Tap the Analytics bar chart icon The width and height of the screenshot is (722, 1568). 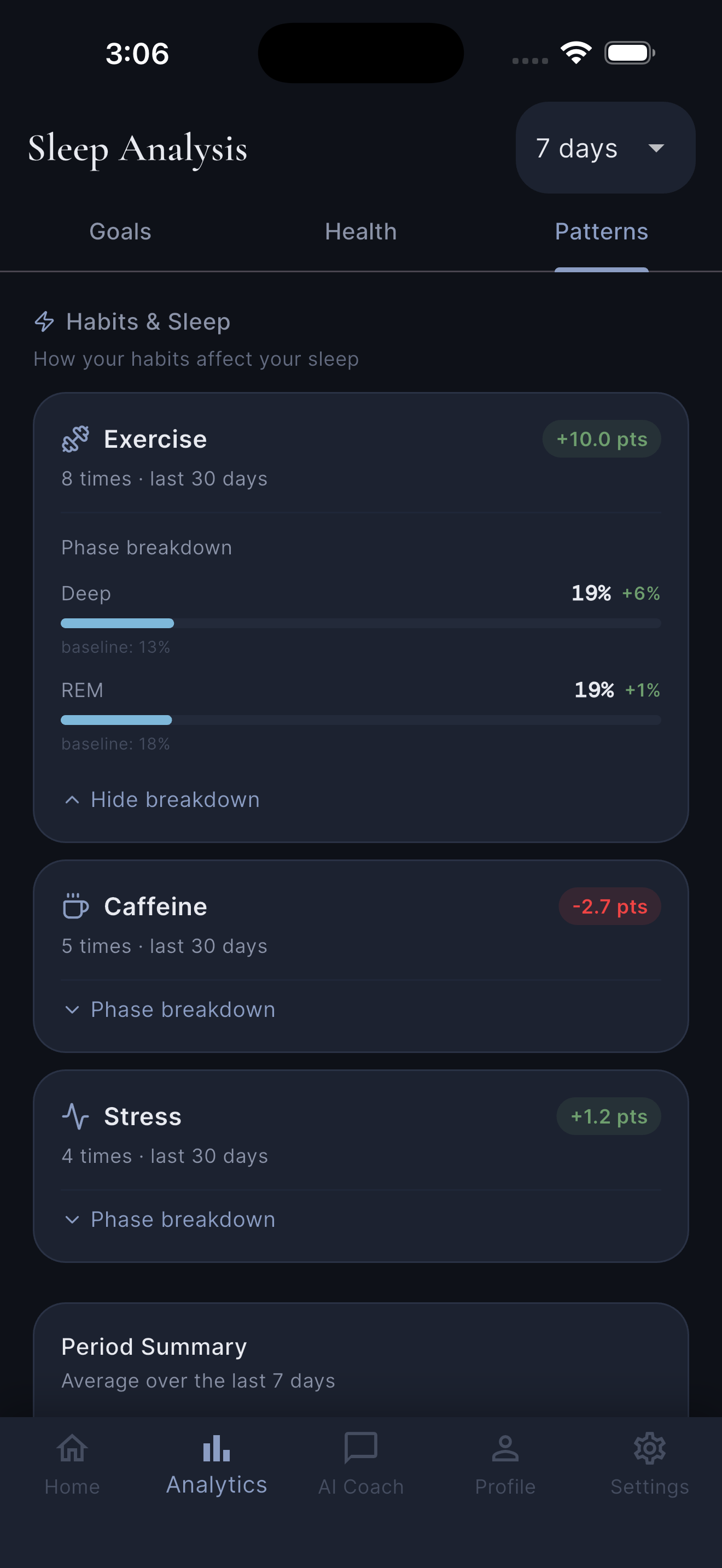coord(216,1448)
